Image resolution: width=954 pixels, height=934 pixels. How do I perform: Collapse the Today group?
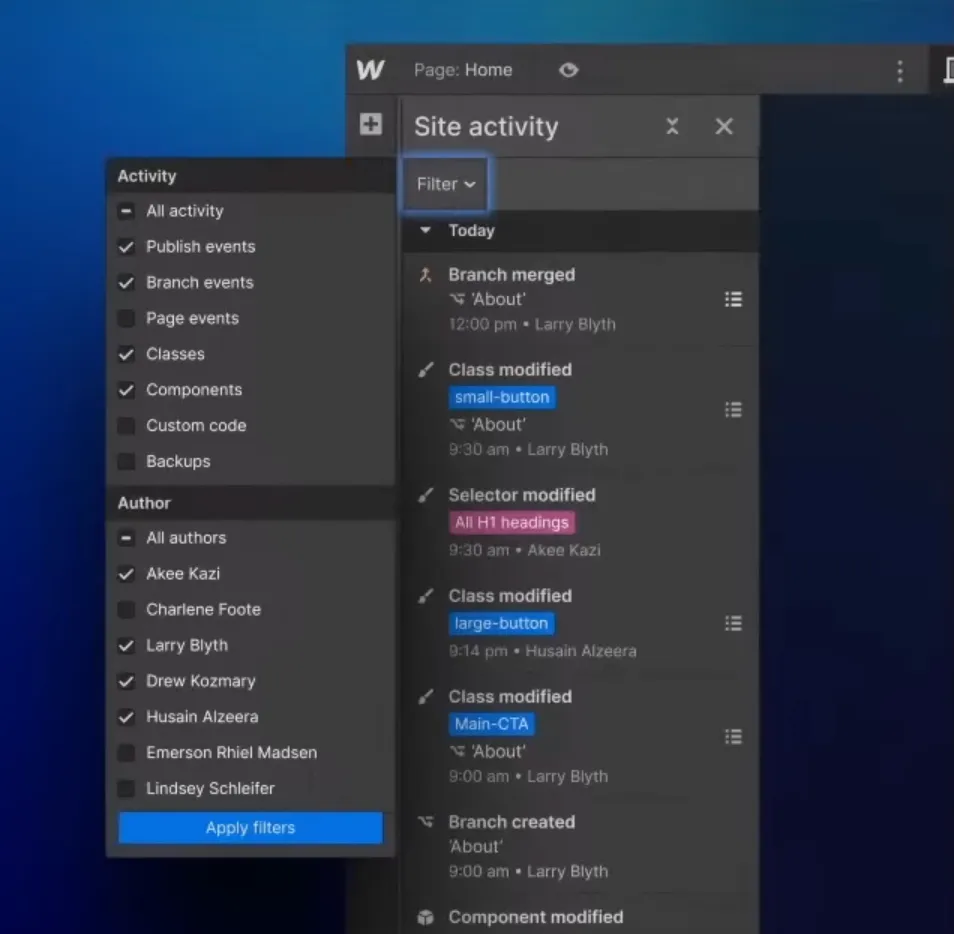(425, 230)
